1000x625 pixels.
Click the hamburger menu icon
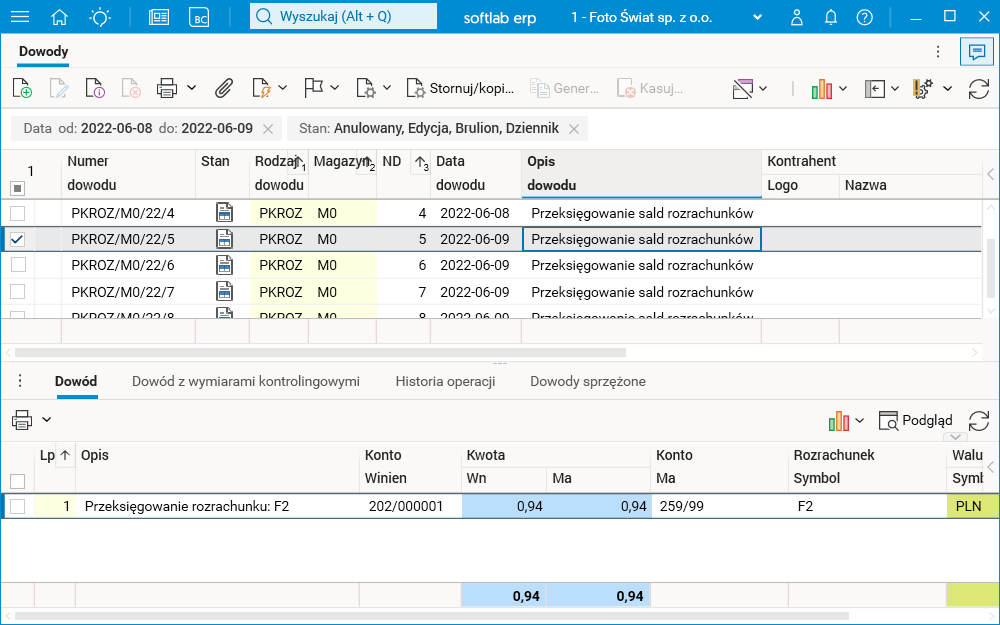(19, 17)
